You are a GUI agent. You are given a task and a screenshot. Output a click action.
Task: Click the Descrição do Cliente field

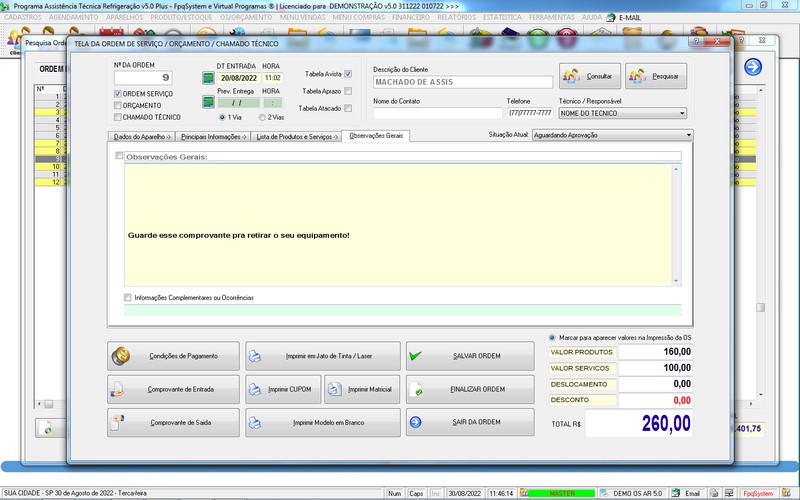[x=463, y=82]
